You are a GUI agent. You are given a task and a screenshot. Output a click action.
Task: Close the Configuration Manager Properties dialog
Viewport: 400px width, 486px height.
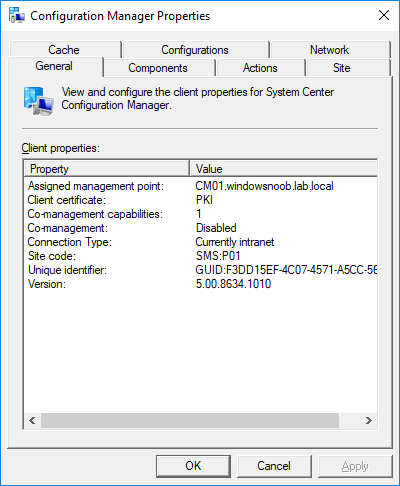[384, 15]
